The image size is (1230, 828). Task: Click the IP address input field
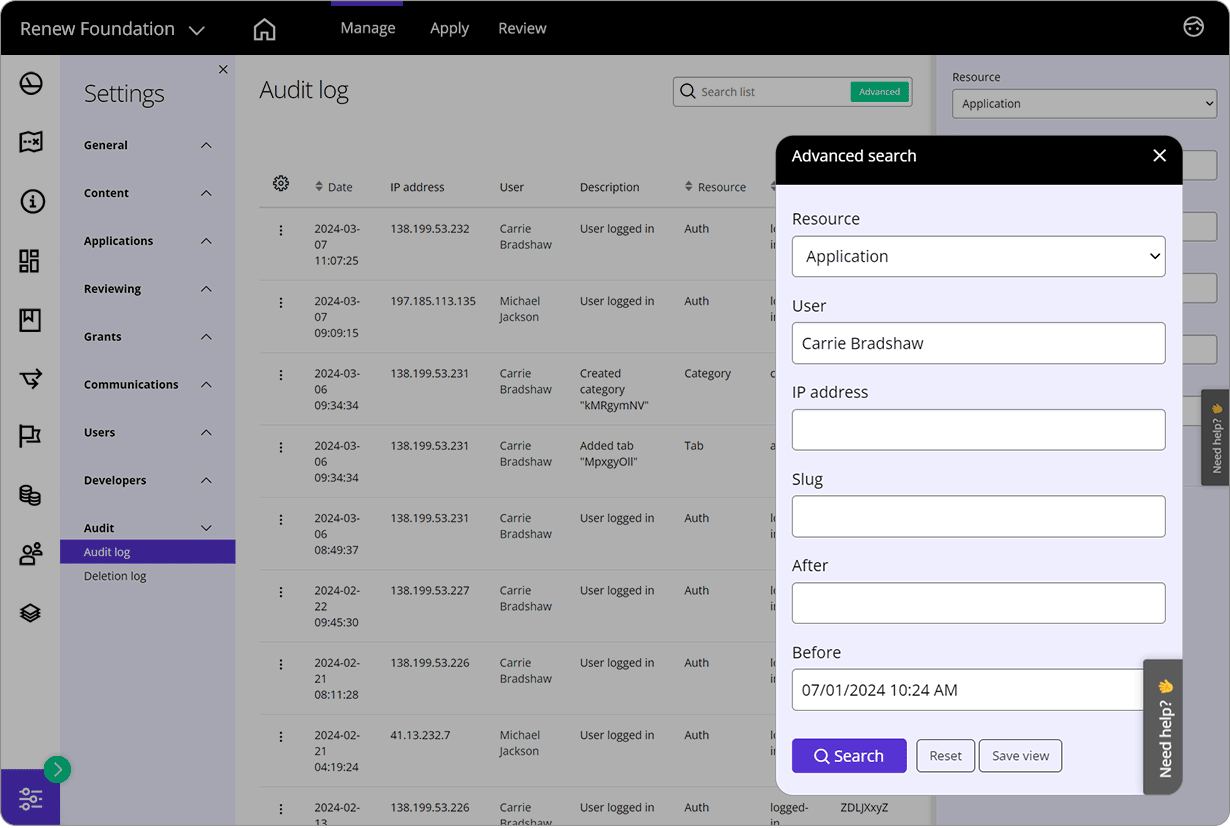(x=978, y=430)
